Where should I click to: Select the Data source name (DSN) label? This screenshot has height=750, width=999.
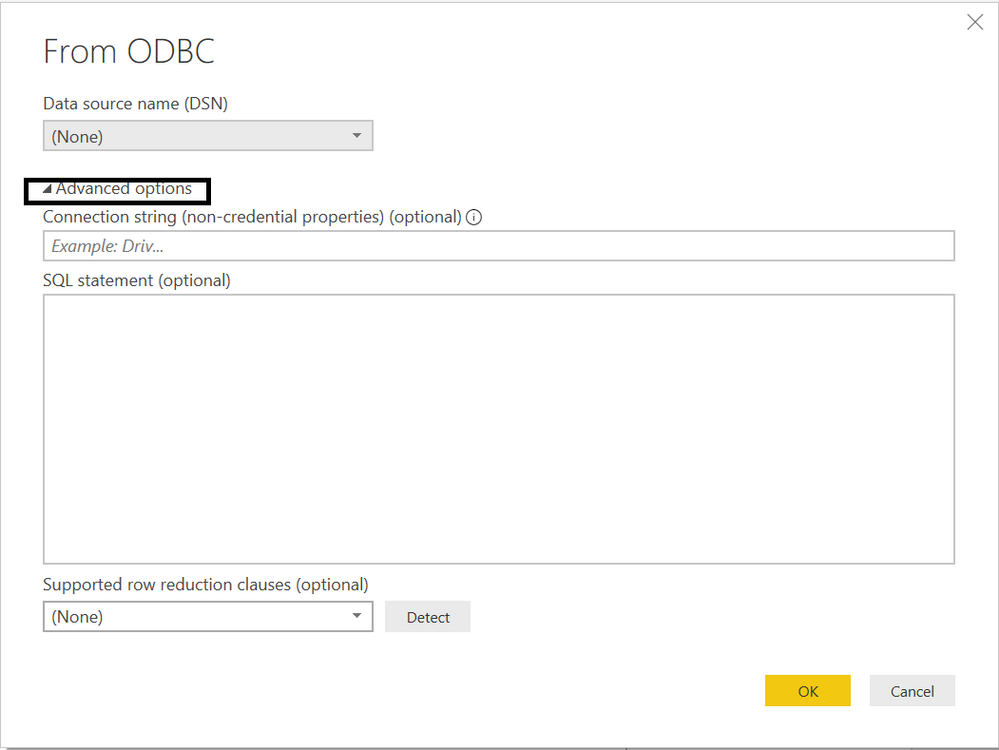point(135,103)
